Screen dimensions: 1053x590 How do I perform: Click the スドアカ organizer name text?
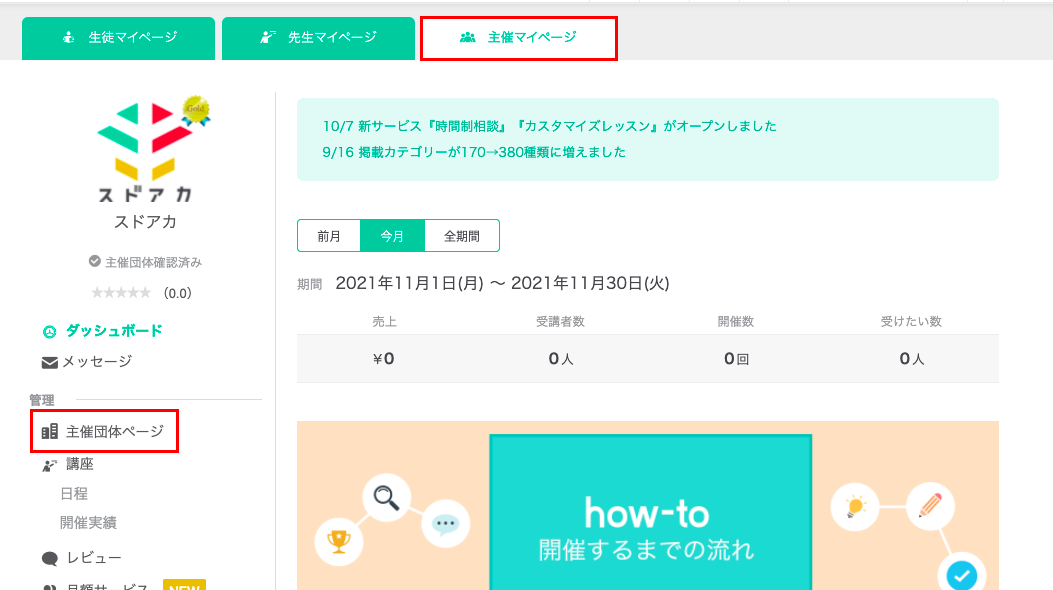pyautogui.click(x=145, y=222)
